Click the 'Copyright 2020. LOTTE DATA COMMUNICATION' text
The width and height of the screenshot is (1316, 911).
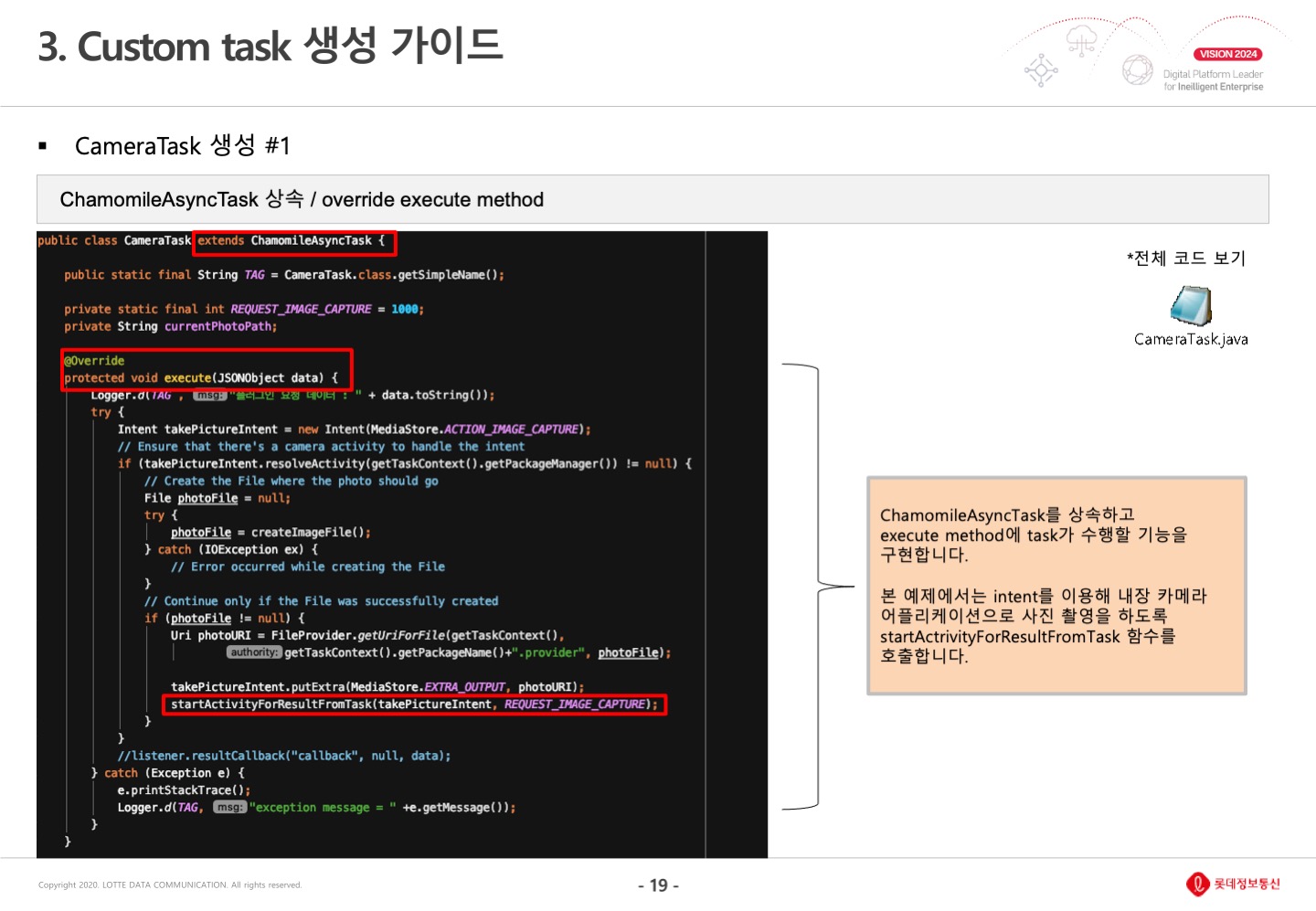click(170, 885)
